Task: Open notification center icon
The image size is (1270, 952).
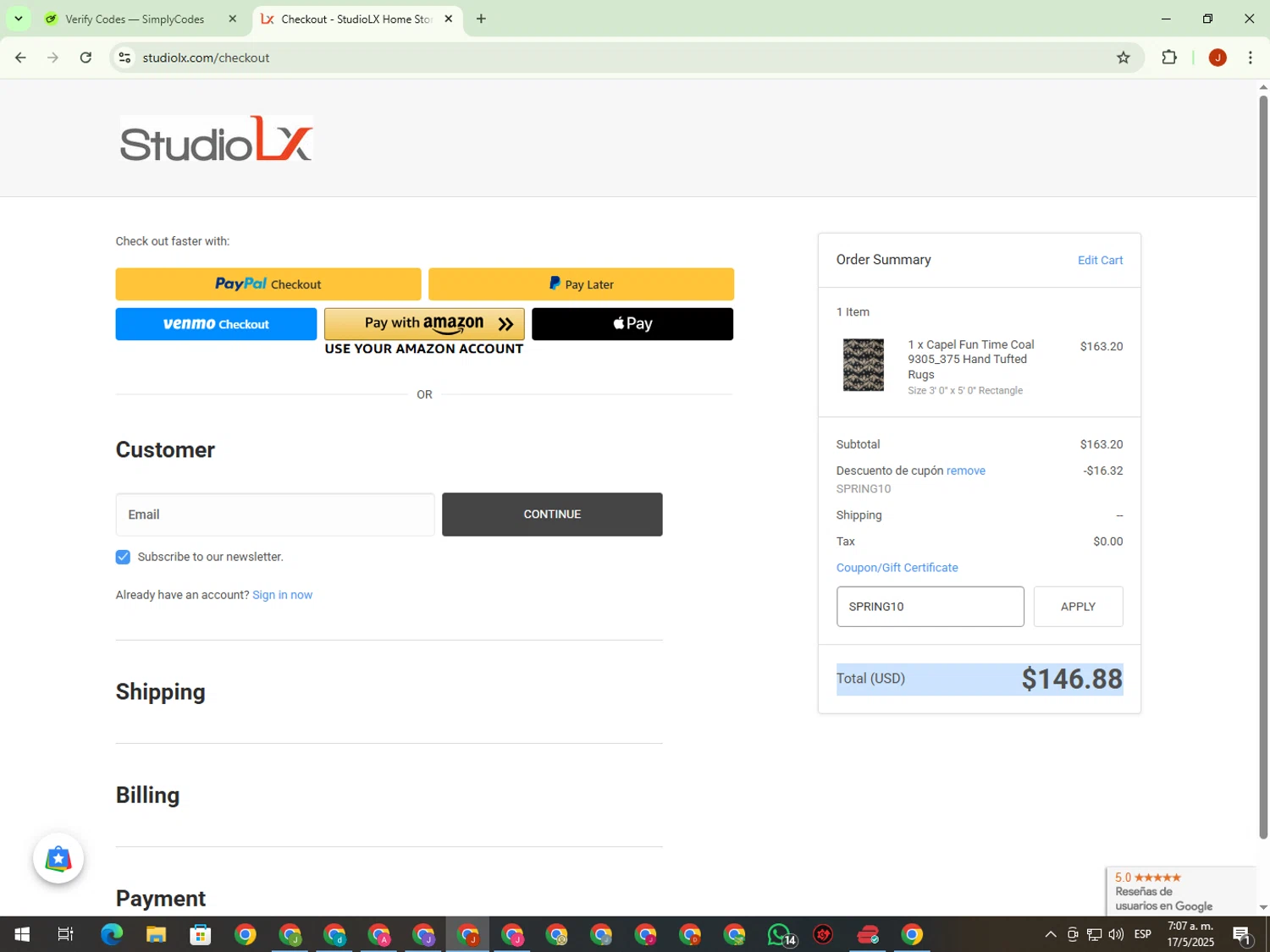Action: (x=1242, y=934)
